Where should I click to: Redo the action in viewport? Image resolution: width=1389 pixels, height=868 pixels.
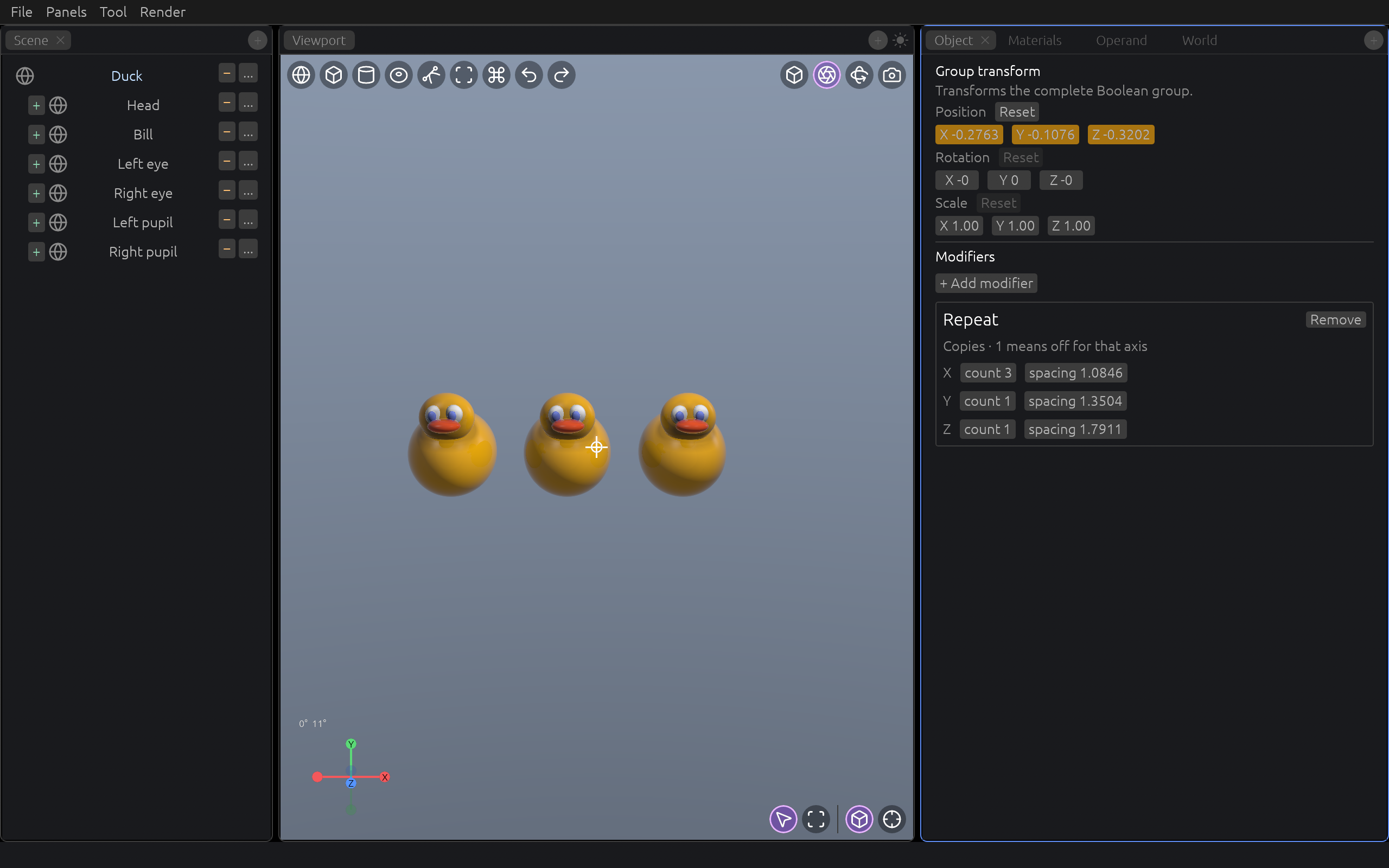(562, 75)
